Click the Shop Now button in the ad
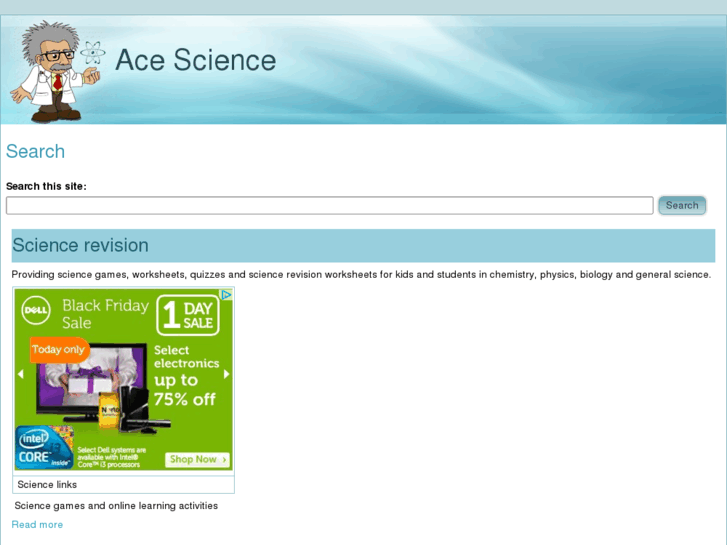 198,459
